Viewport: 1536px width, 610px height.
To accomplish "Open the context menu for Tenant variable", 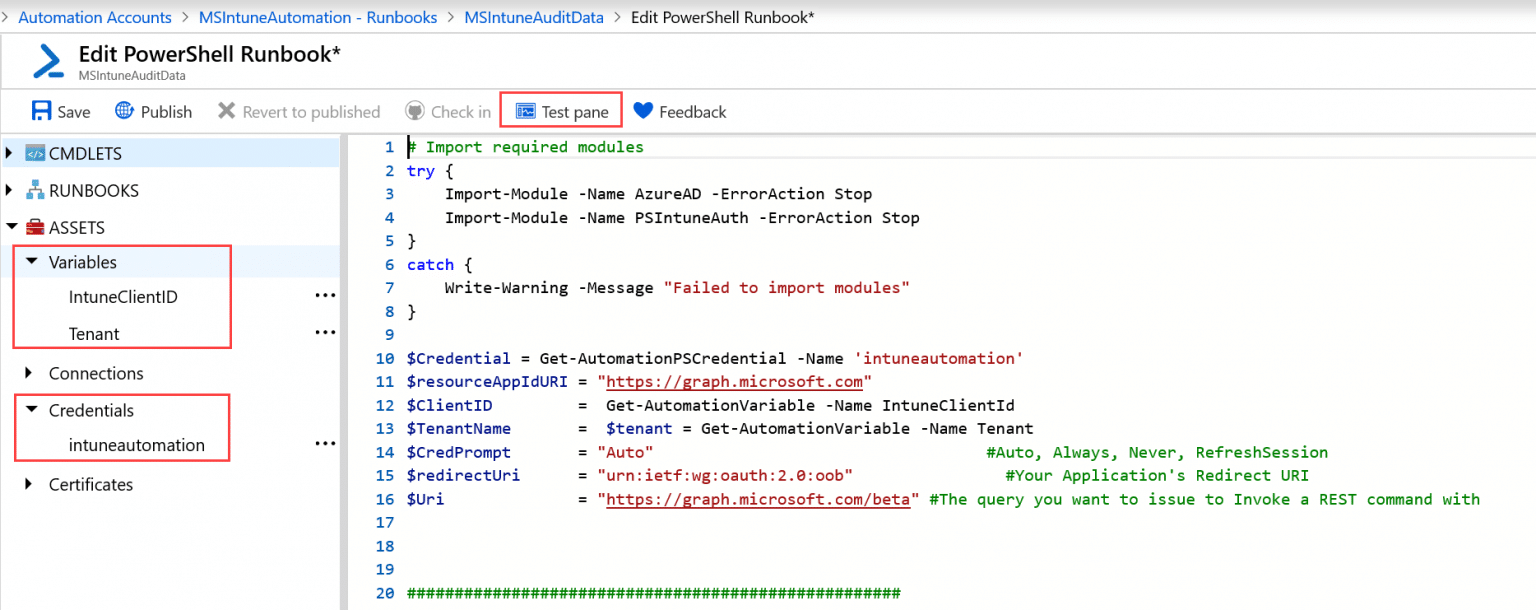I will pos(324,331).
